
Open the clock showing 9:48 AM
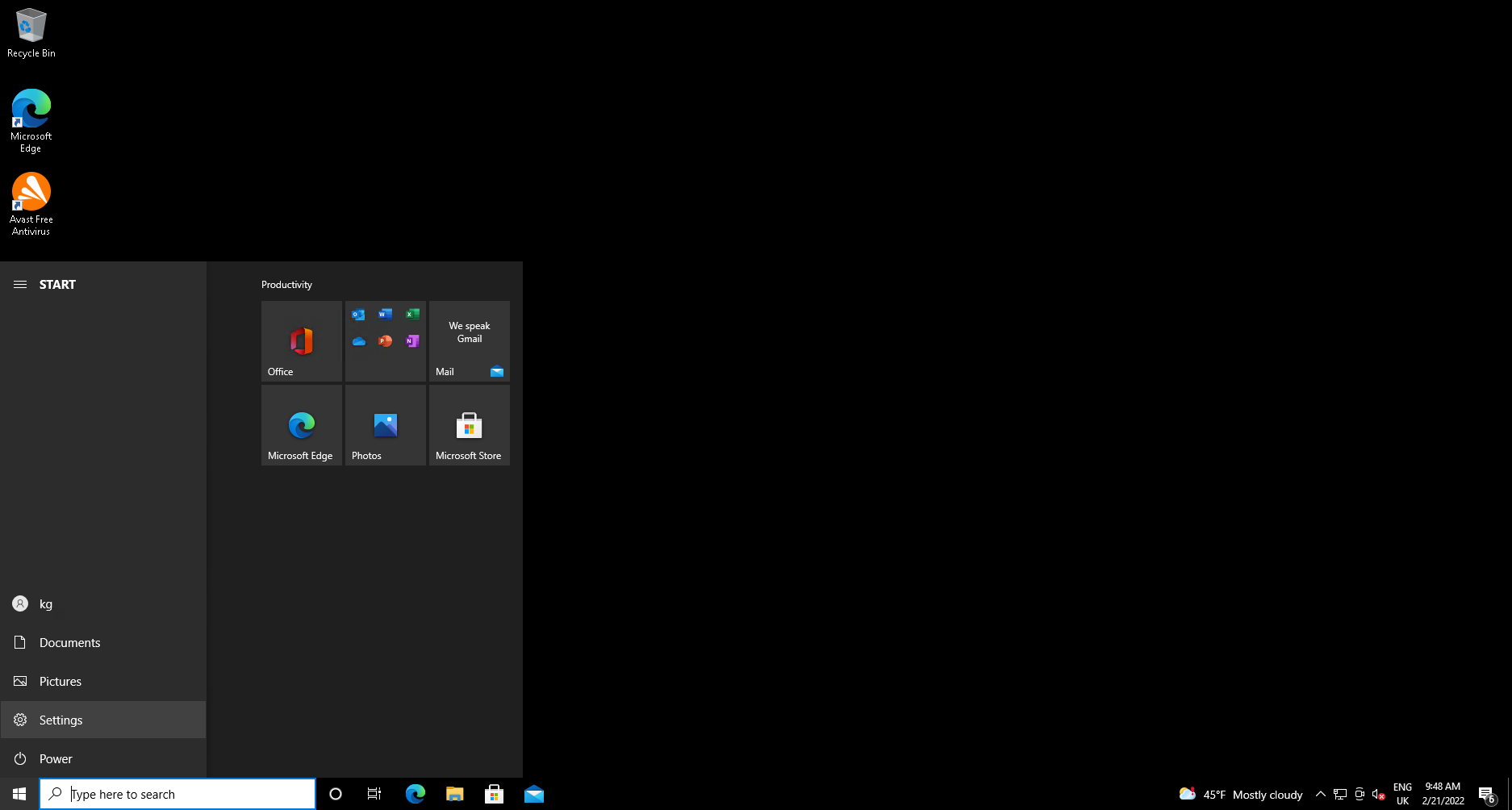1443,794
